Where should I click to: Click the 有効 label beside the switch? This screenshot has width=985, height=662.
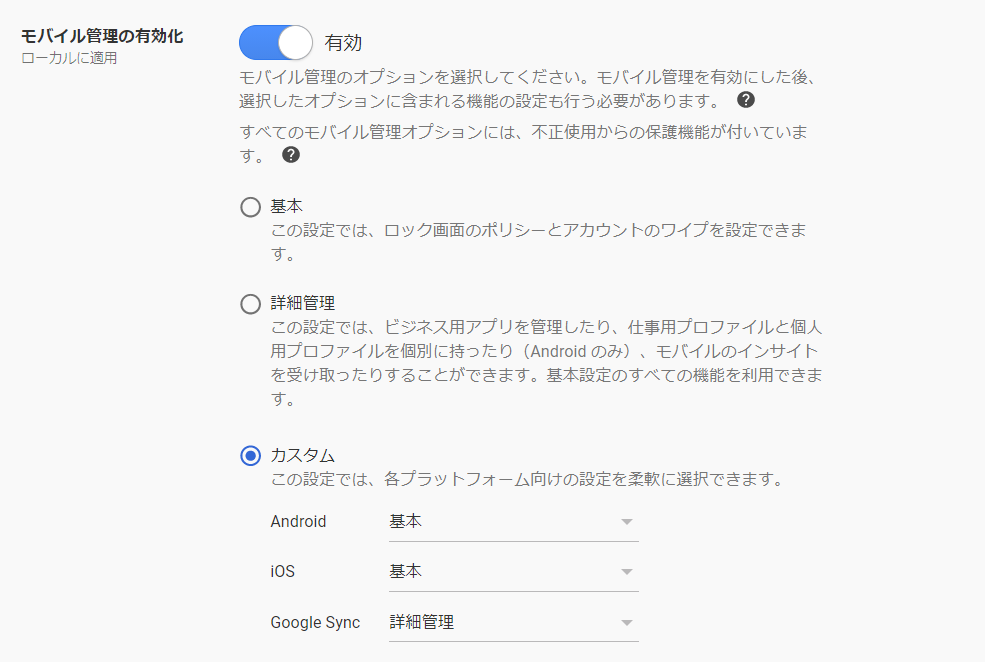pos(343,43)
